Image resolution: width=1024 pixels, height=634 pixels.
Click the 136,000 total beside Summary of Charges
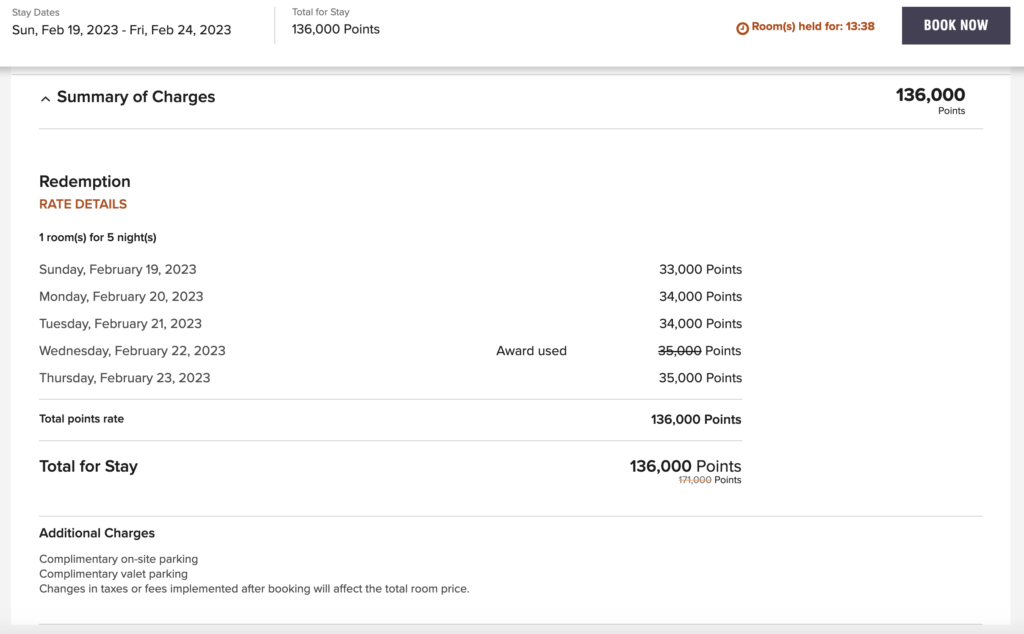click(x=930, y=95)
